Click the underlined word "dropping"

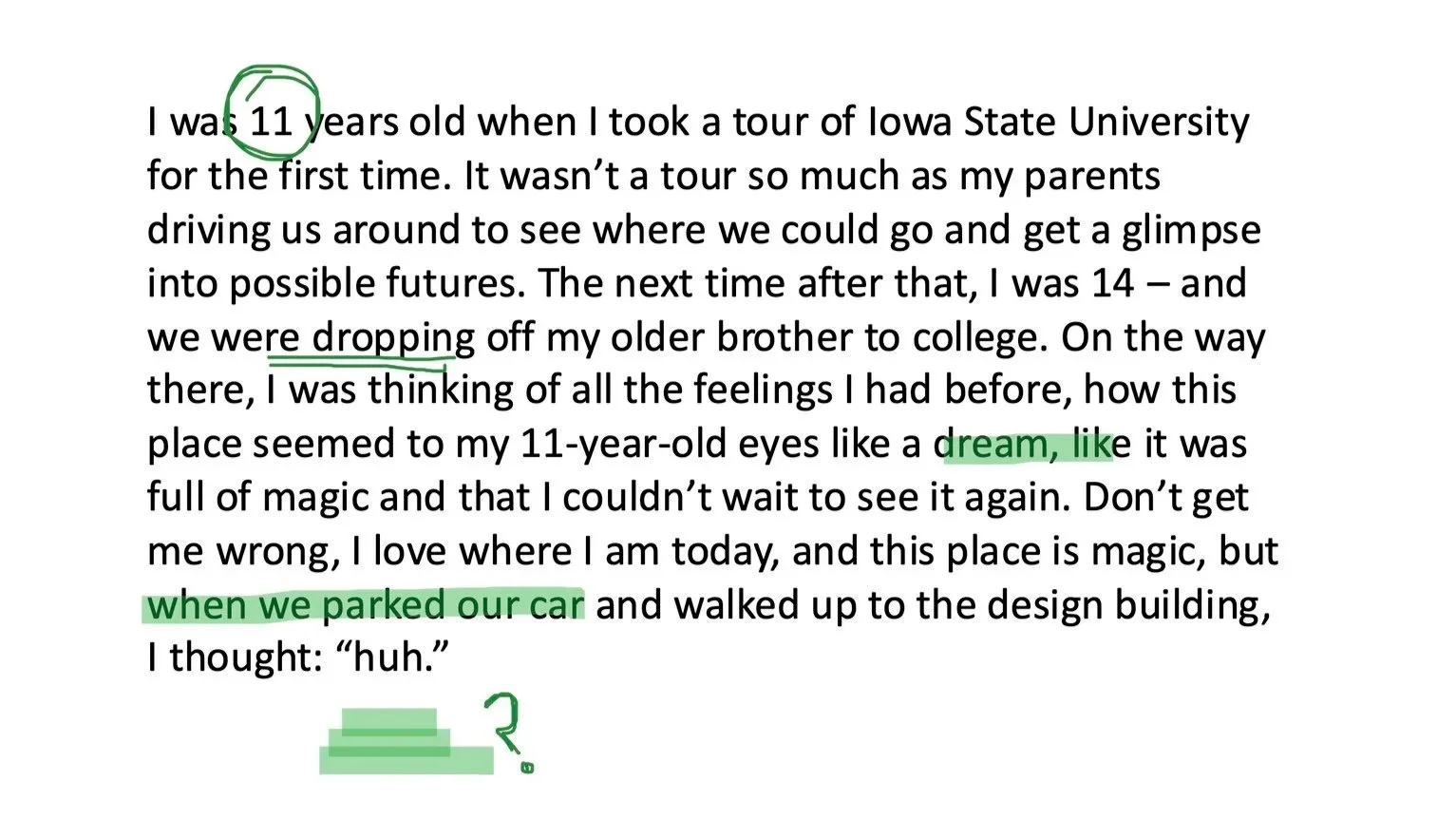(x=393, y=337)
